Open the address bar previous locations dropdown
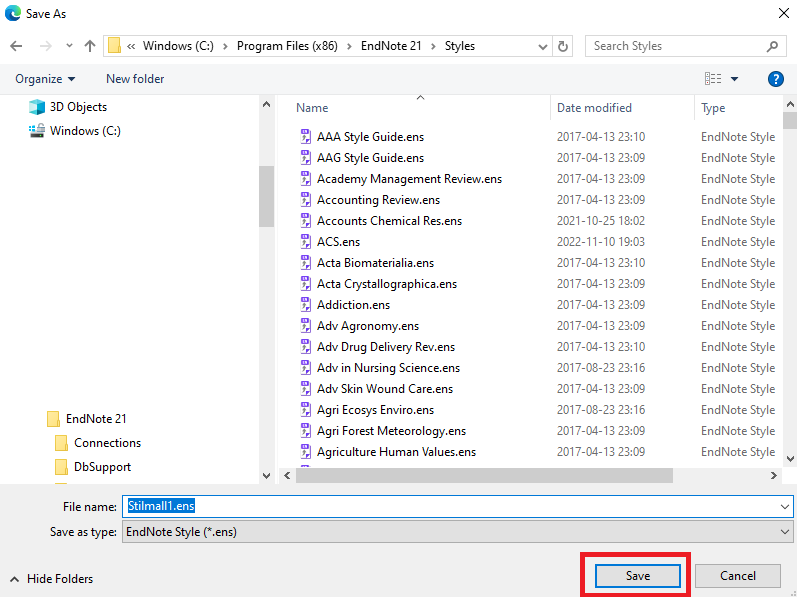The image size is (797, 597). click(543, 46)
